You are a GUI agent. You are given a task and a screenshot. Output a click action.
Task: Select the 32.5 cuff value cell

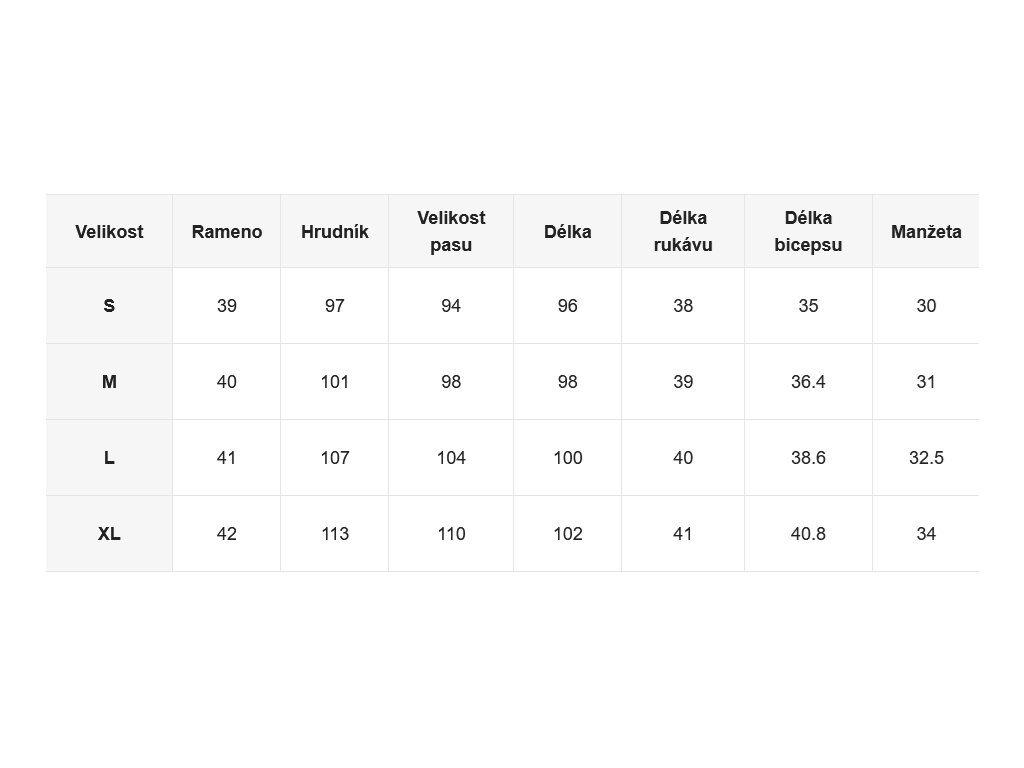click(x=926, y=458)
